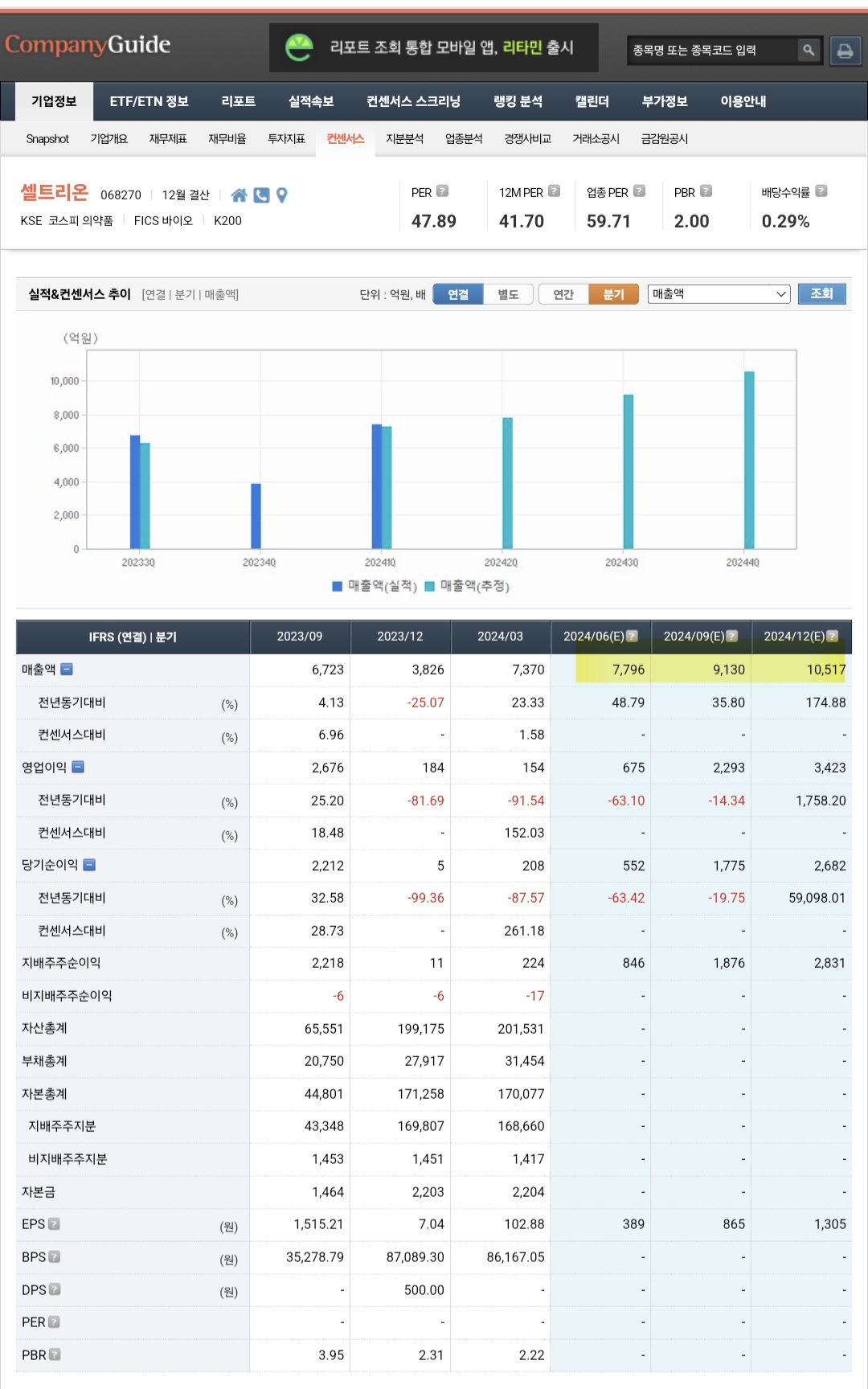Click the green 리타민 app banner icon
The width and height of the screenshot is (868, 1389).
click(299, 47)
